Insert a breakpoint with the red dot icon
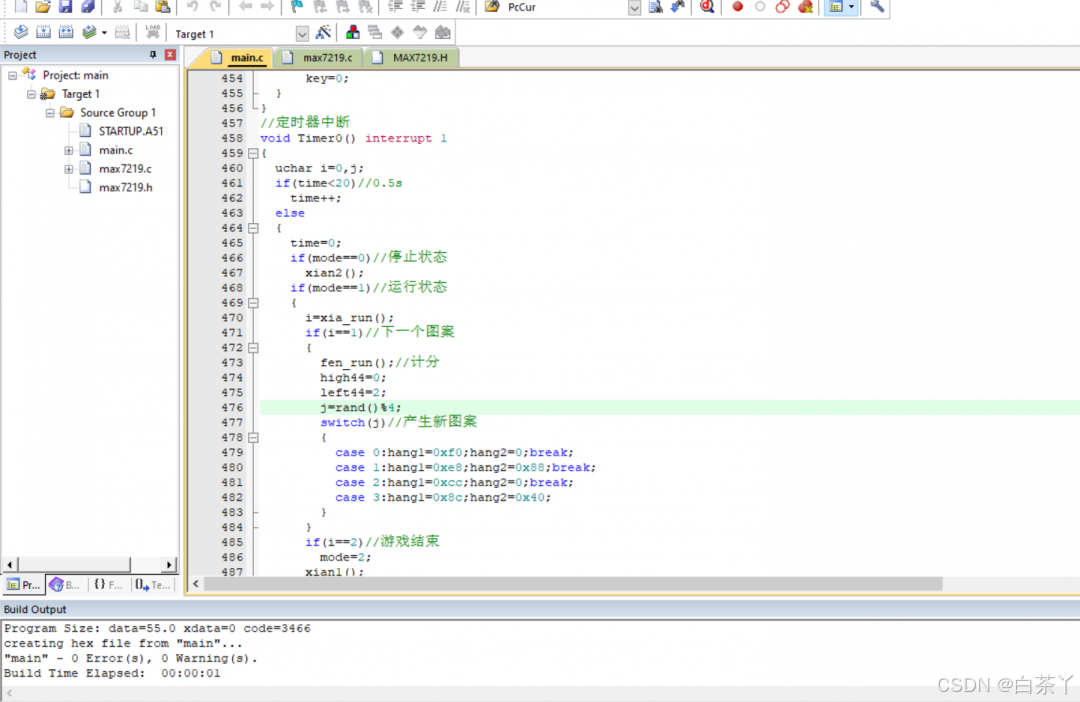The width and height of the screenshot is (1080, 702). (x=738, y=7)
